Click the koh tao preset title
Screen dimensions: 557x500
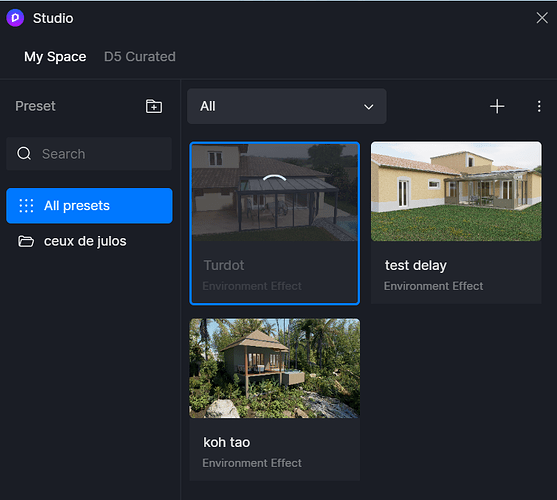[x=227, y=442]
